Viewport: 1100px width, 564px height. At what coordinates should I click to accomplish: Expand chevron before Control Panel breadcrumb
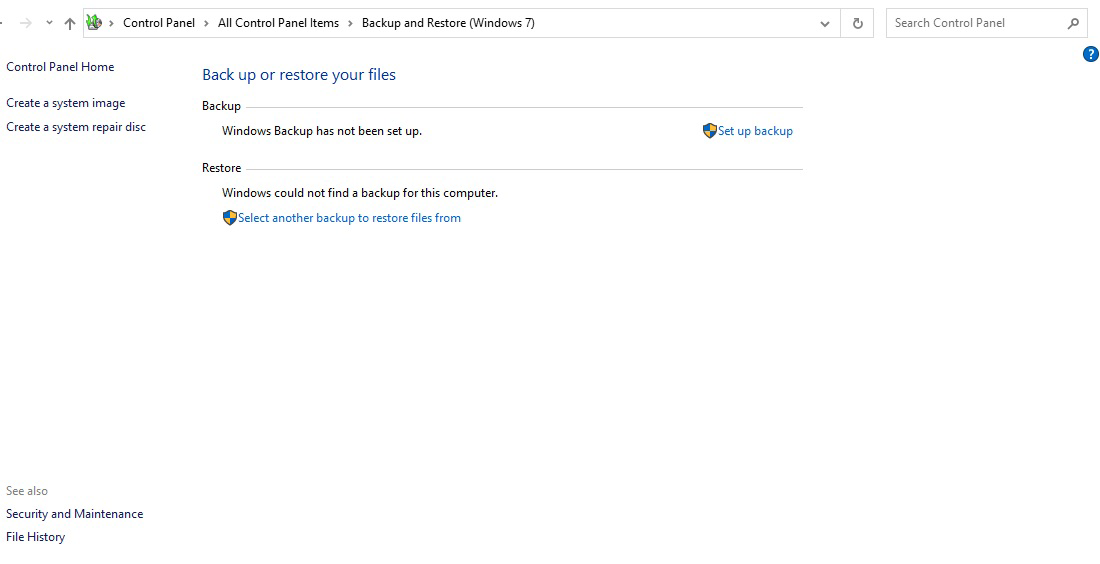point(112,23)
